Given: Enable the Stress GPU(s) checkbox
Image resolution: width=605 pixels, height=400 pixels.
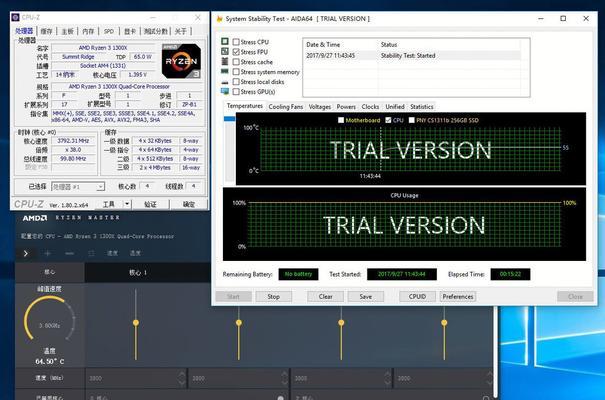Looking at the screenshot, I should point(236,92).
